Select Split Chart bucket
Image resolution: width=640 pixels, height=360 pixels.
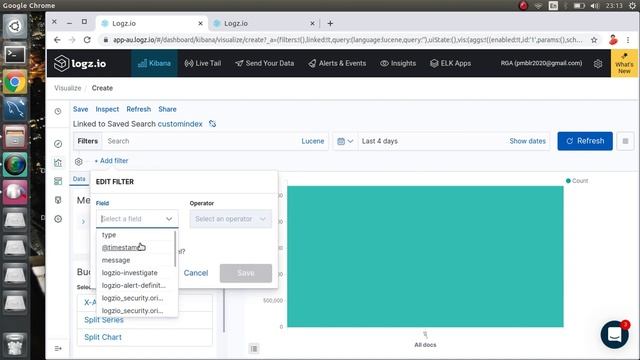pos(103,337)
